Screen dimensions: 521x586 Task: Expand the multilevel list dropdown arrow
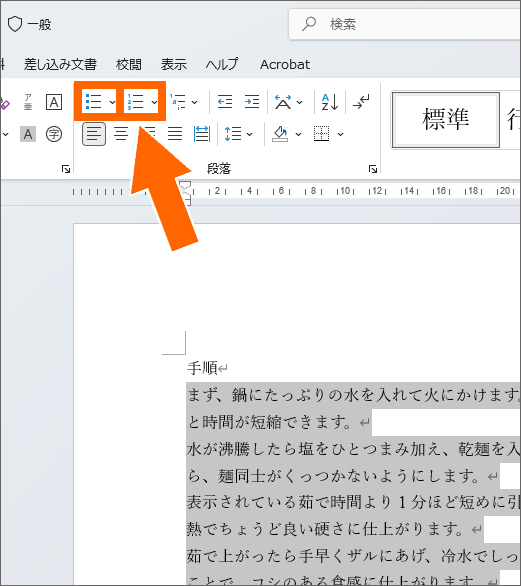pos(194,102)
